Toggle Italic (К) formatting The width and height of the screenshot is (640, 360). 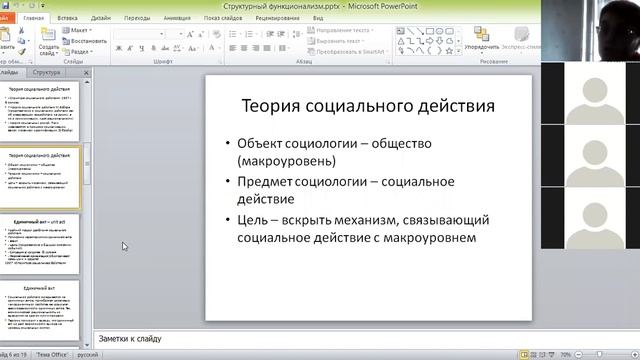(x=130, y=49)
